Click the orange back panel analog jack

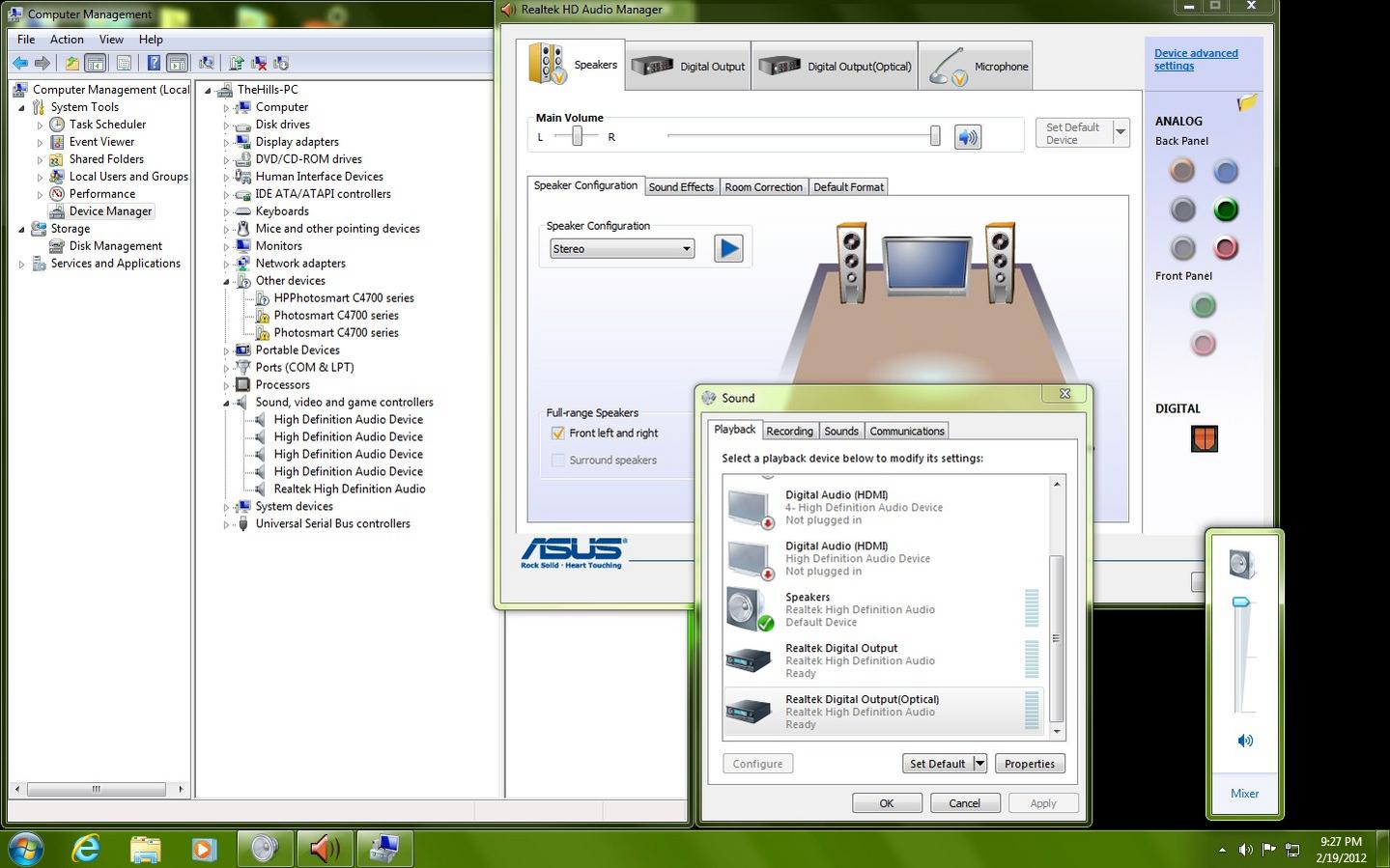click(x=1181, y=171)
